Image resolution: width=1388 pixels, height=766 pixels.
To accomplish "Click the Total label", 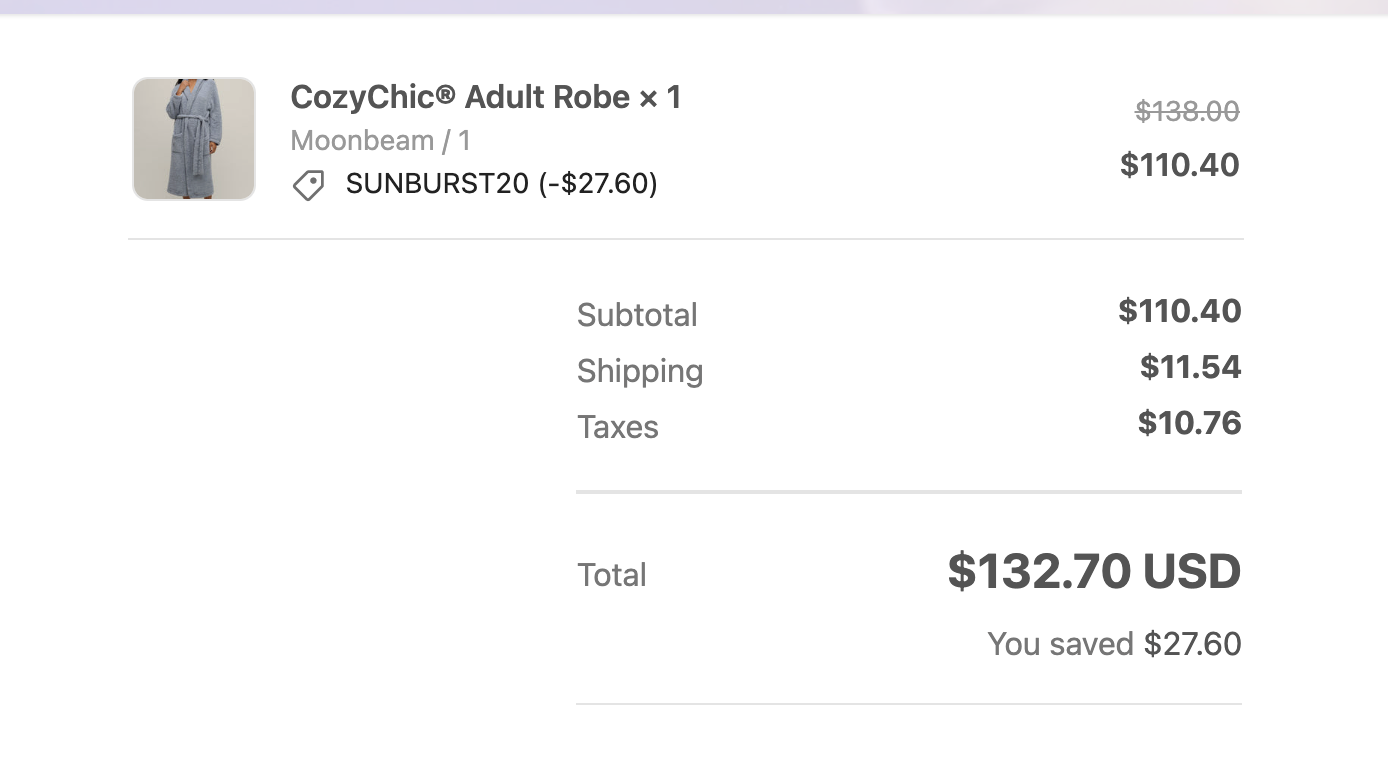I will click(x=612, y=575).
